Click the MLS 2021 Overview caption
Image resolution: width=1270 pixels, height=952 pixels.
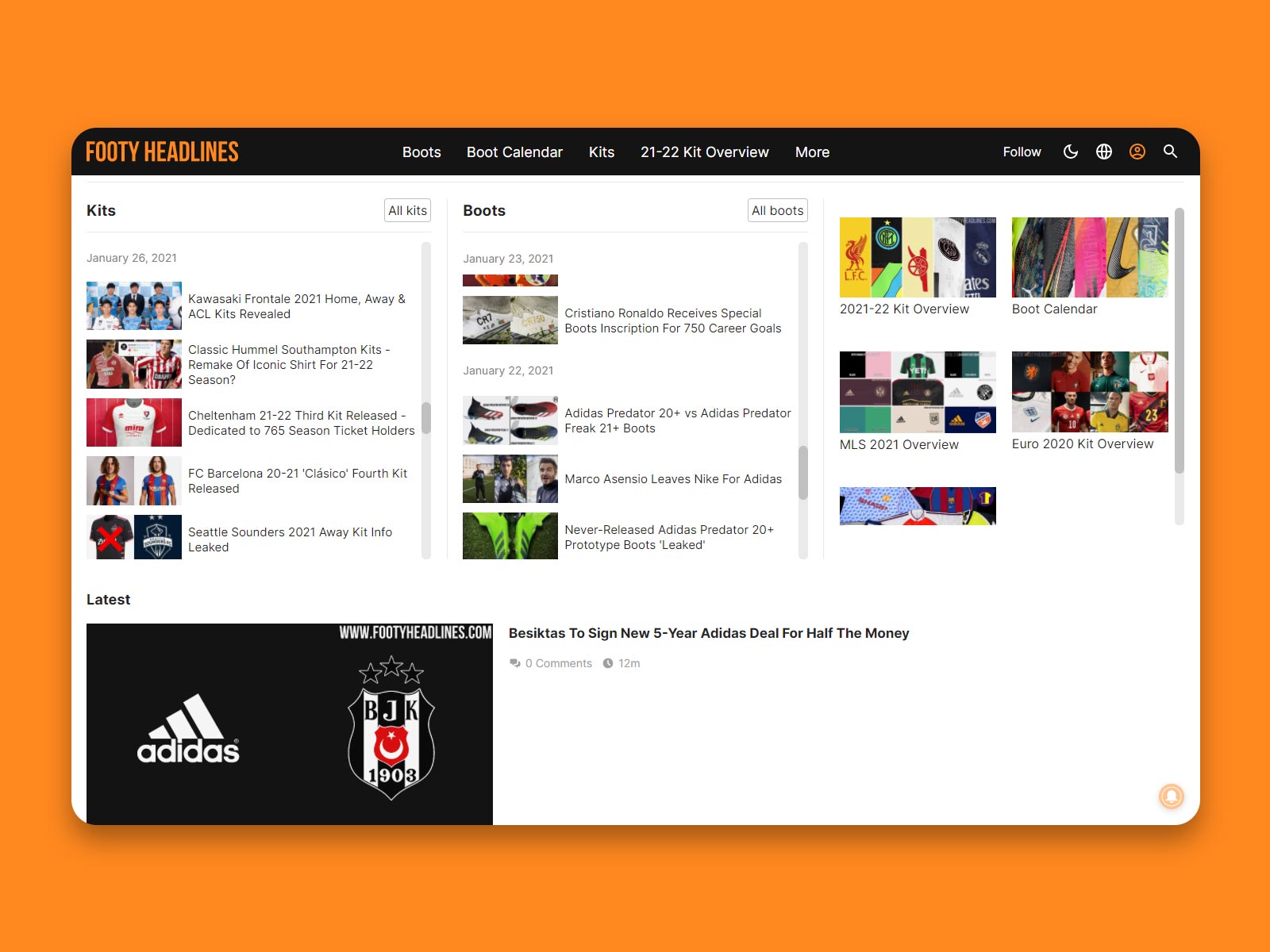coord(899,445)
